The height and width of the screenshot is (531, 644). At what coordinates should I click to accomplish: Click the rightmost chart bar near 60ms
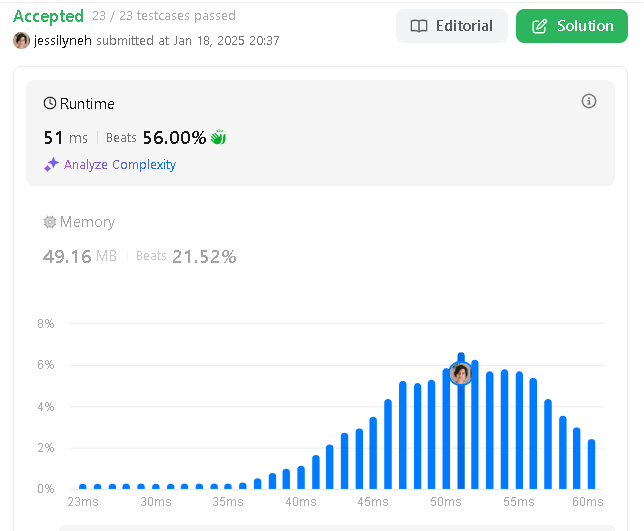[x=591, y=464]
